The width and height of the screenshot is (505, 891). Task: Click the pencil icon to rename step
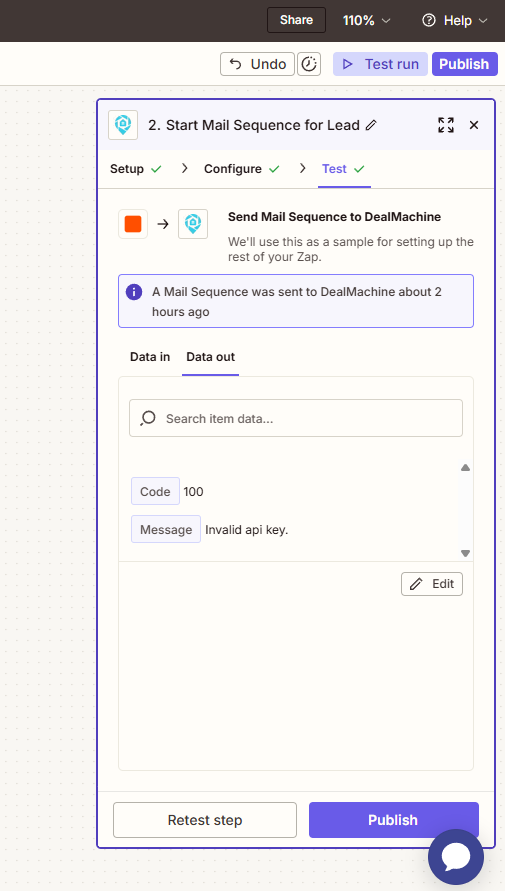coord(371,125)
